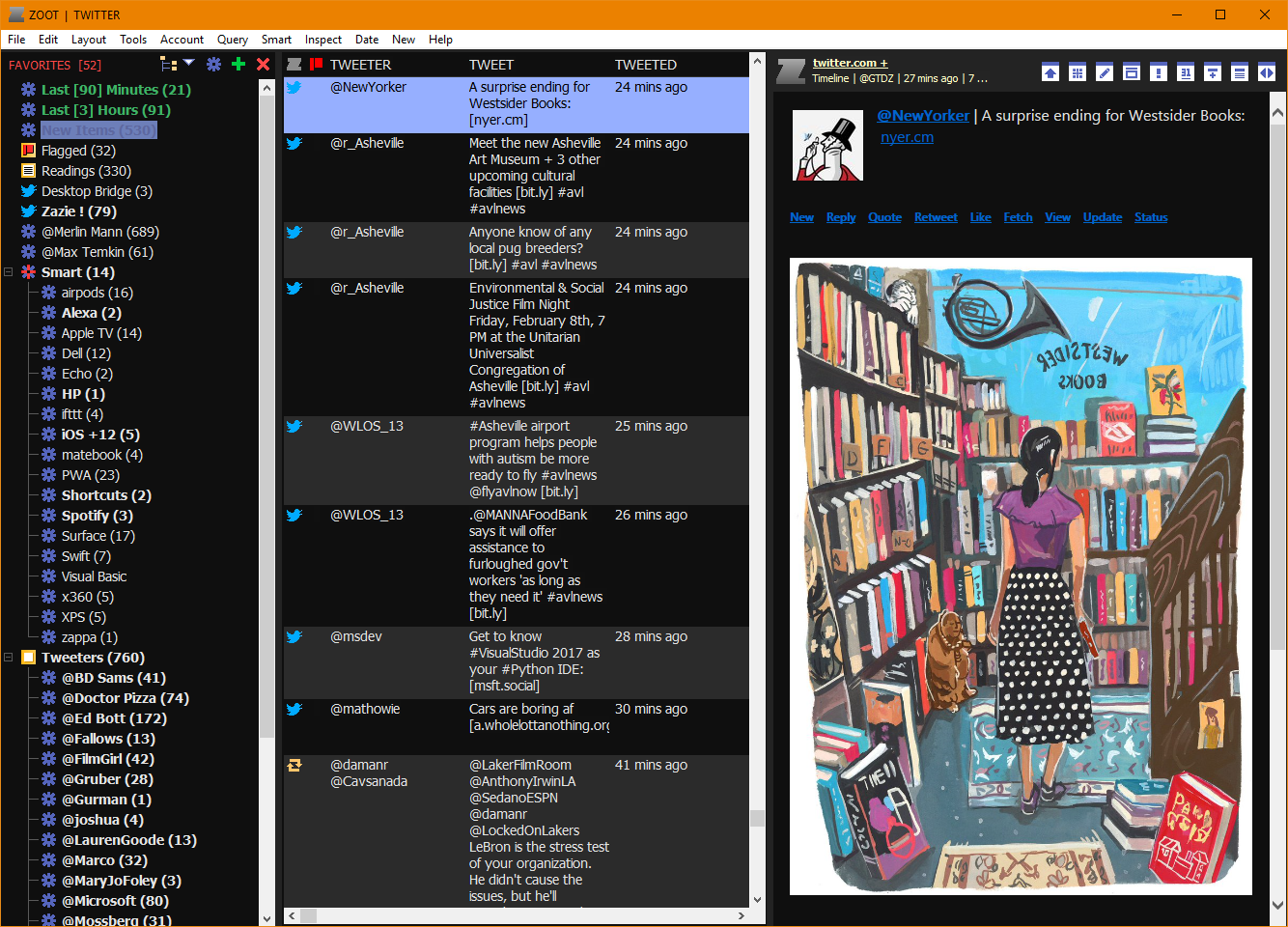Click the tweet list horizontal scroll right arrow

coord(742,915)
